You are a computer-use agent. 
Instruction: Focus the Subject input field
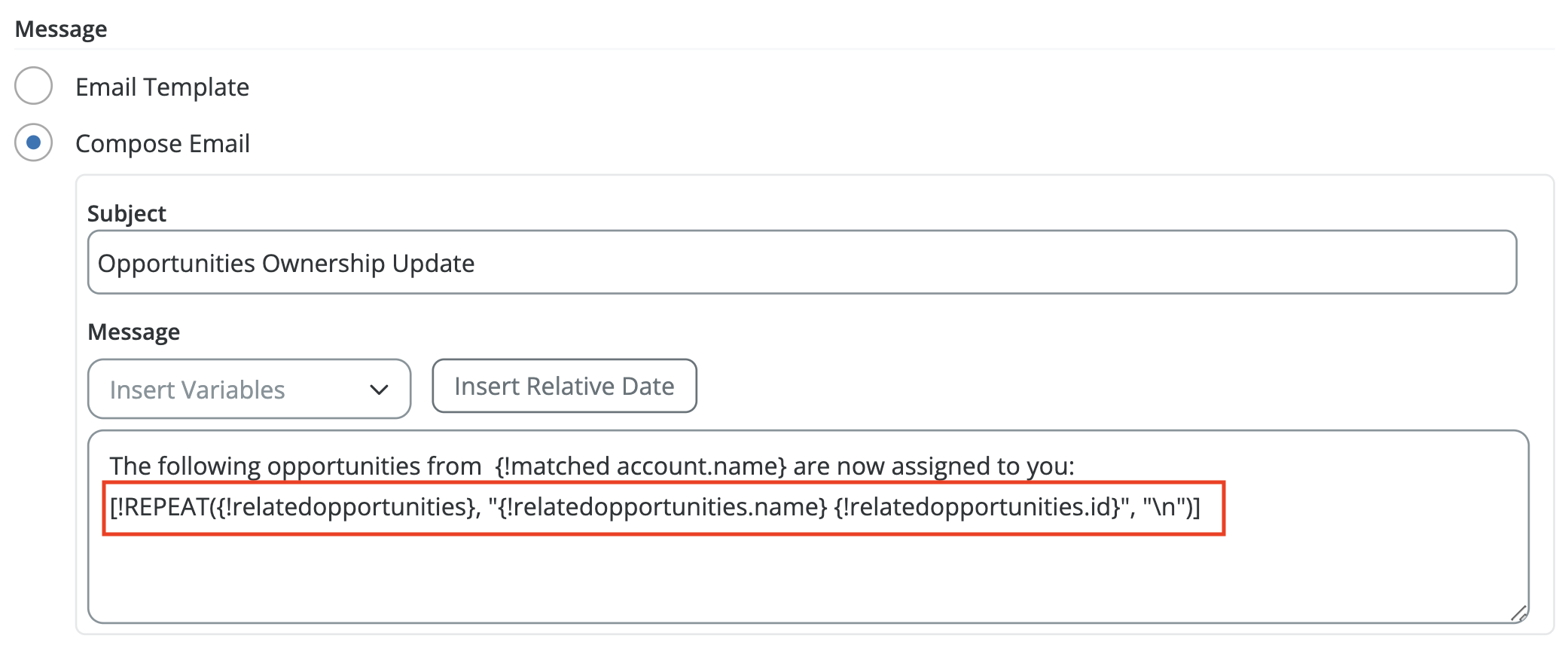coord(801,262)
